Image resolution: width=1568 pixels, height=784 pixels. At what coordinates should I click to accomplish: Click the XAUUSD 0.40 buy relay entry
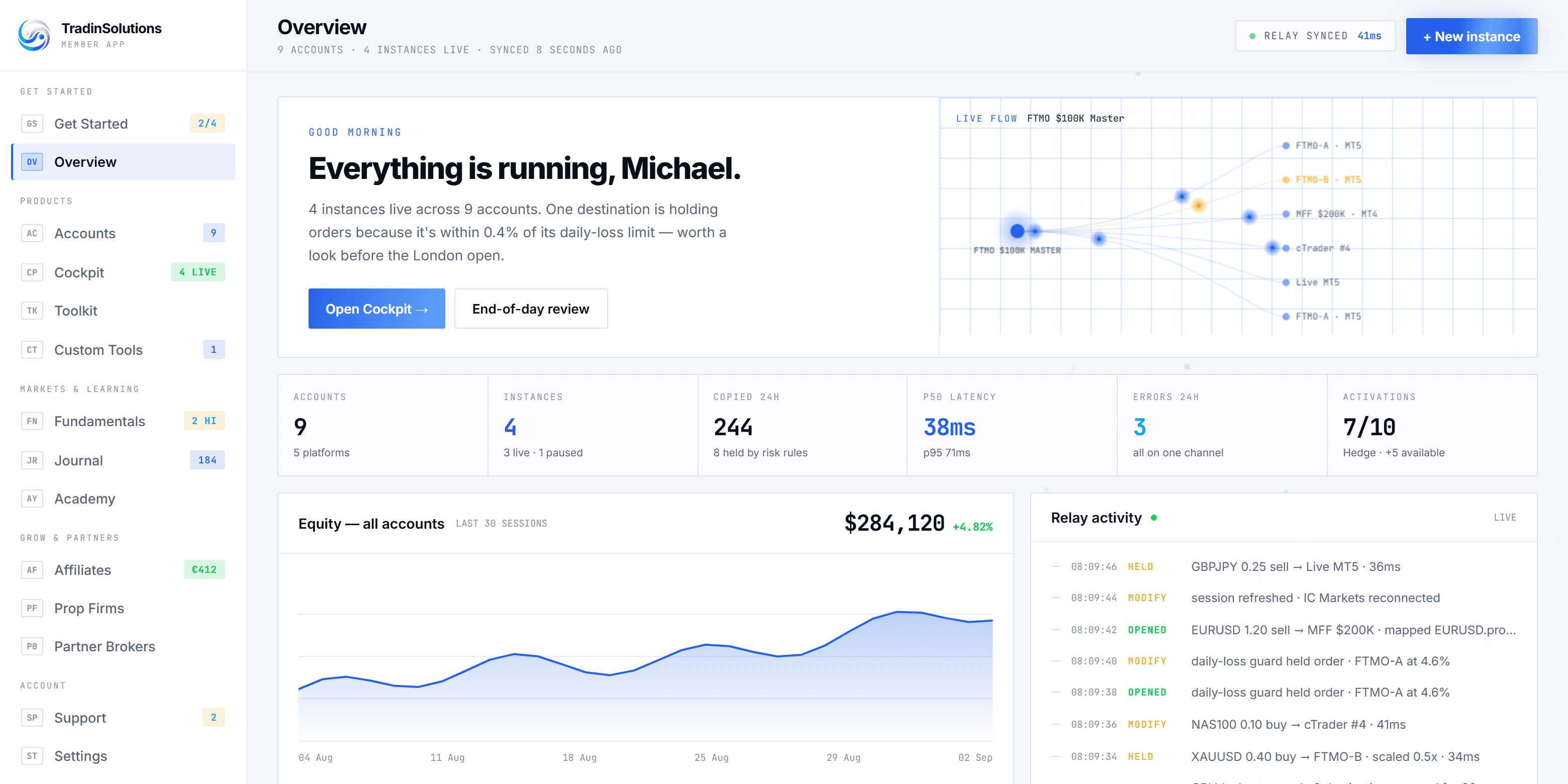pyautogui.click(x=1283, y=756)
